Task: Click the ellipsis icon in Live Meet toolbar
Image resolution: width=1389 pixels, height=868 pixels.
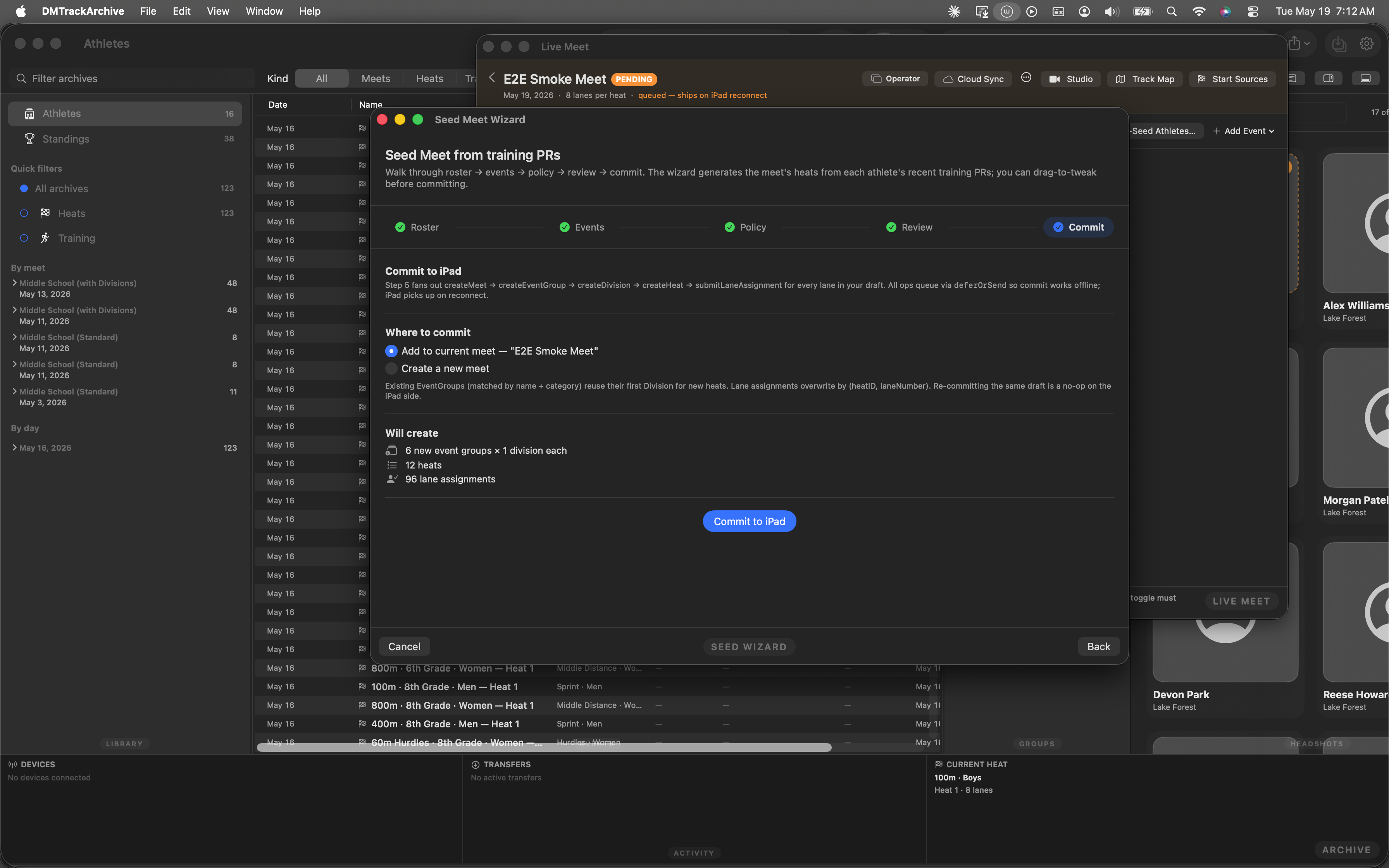Action: [x=1026, y=77]
